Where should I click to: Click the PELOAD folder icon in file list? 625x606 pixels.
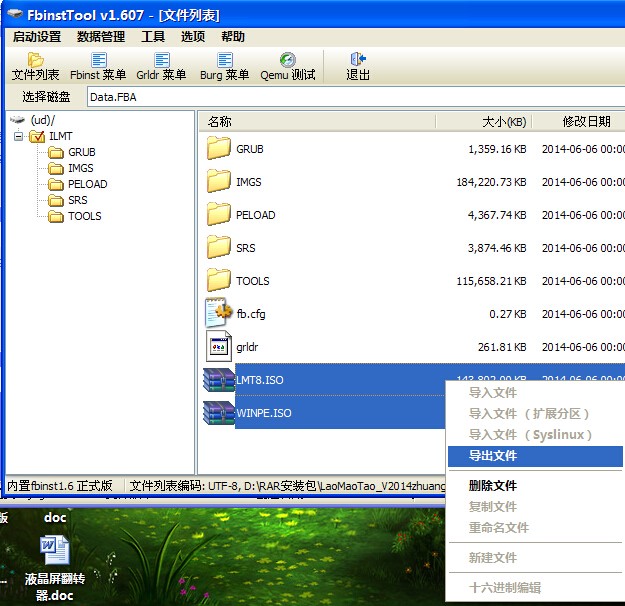(219, 214)
